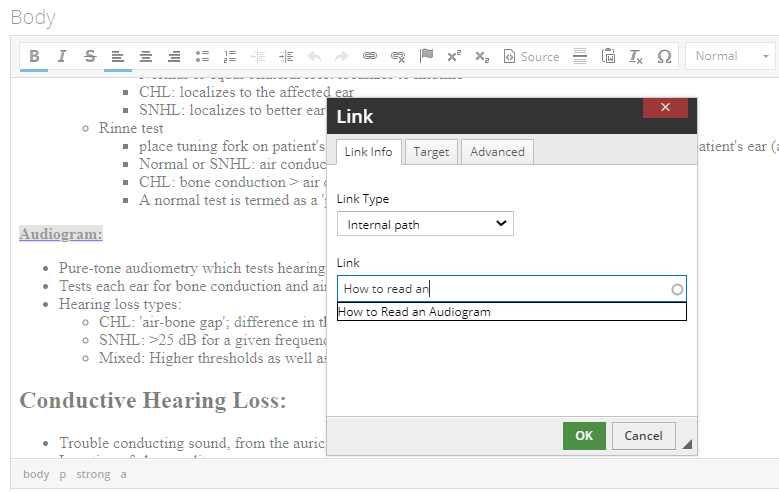Select 'body' in the elements path
This screenshot has height=492, width=779.
click(x=36, y=474)
